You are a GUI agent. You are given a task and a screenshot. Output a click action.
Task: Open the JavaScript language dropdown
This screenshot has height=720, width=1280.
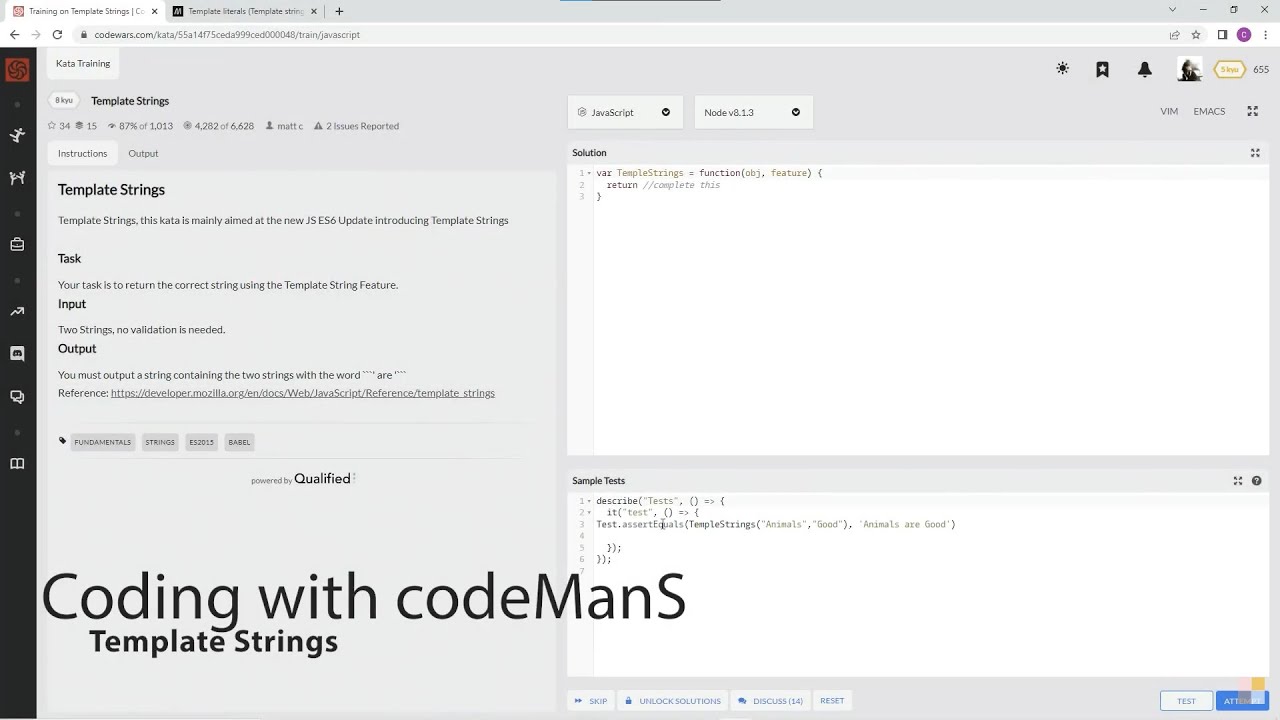tap(625, 112)
